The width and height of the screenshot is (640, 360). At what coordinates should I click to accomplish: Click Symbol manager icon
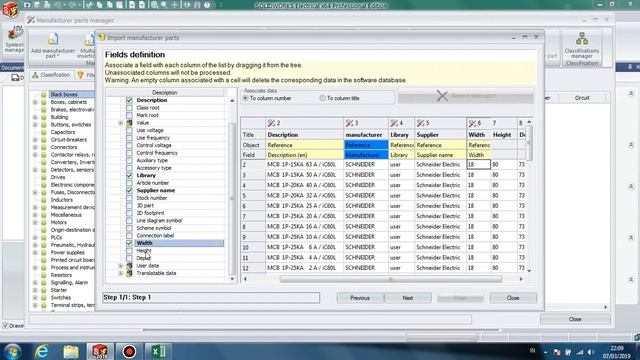click(x=16, y=33)
